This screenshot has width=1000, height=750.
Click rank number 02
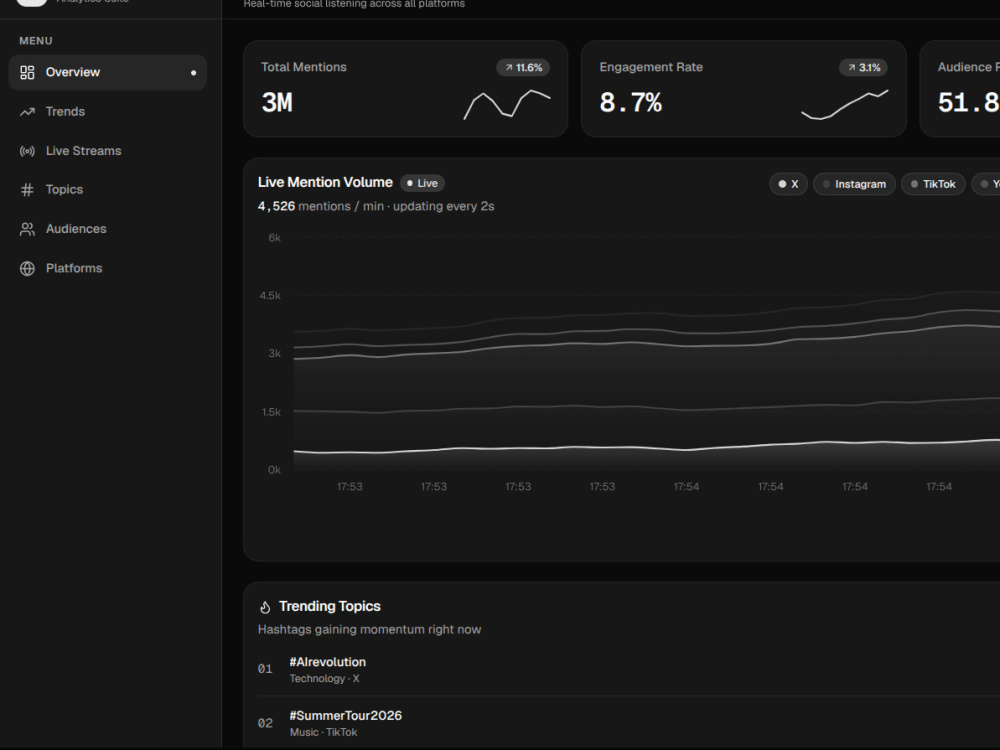[265, 723]
